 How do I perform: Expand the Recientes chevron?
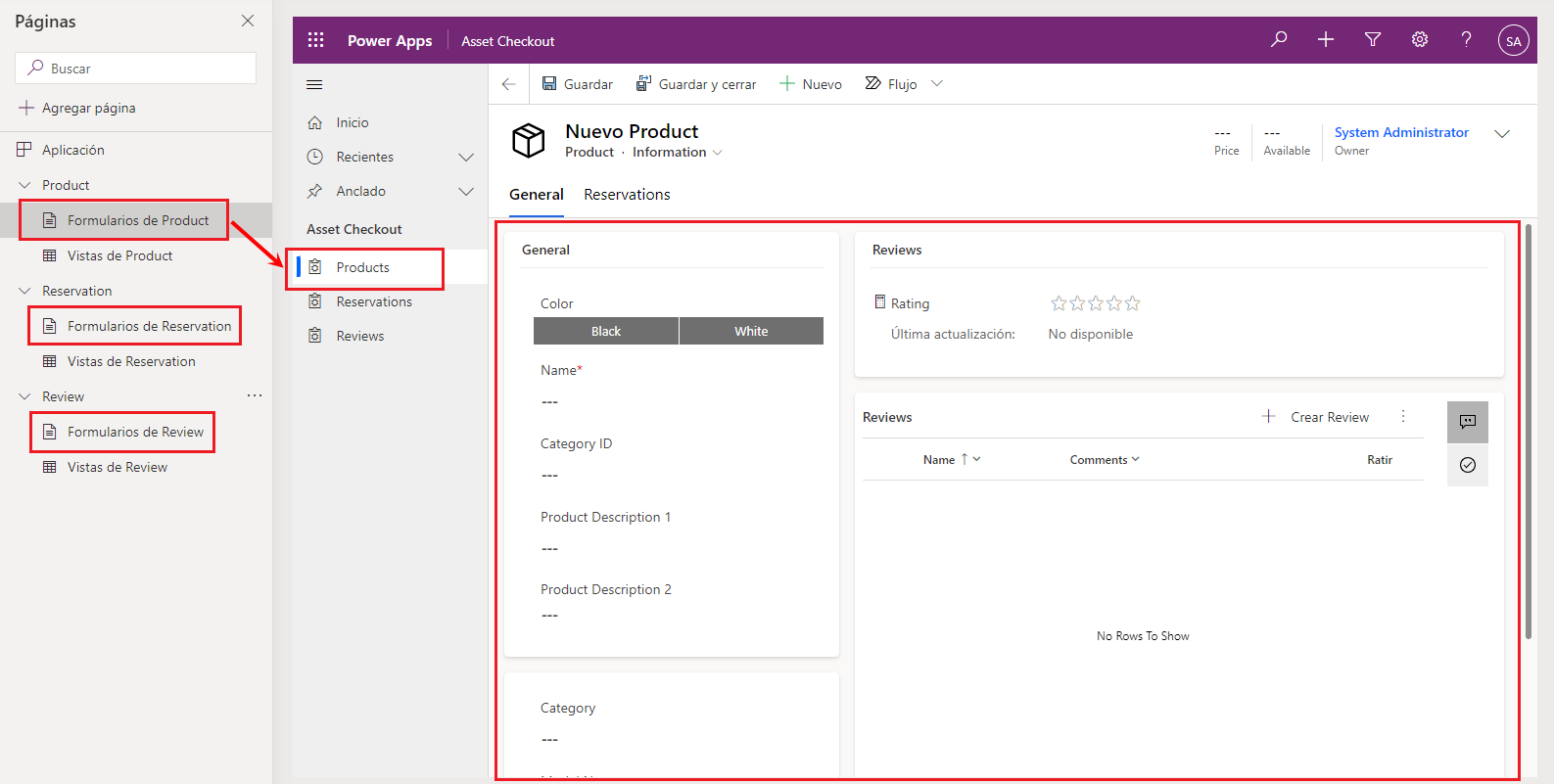pos(466,157)
